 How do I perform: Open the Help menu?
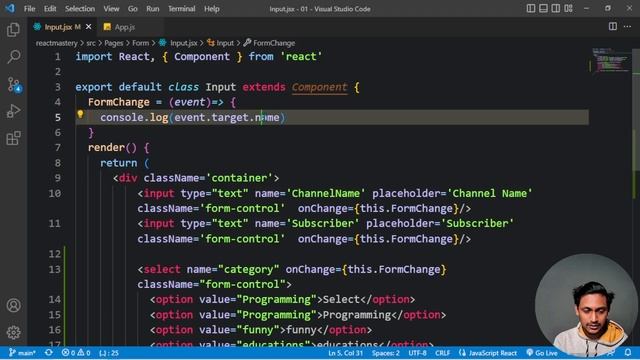[211, 9]
